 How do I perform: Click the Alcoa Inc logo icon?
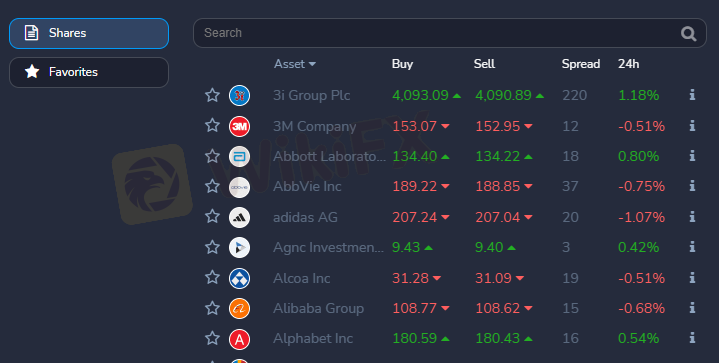[x=239, y=278]
